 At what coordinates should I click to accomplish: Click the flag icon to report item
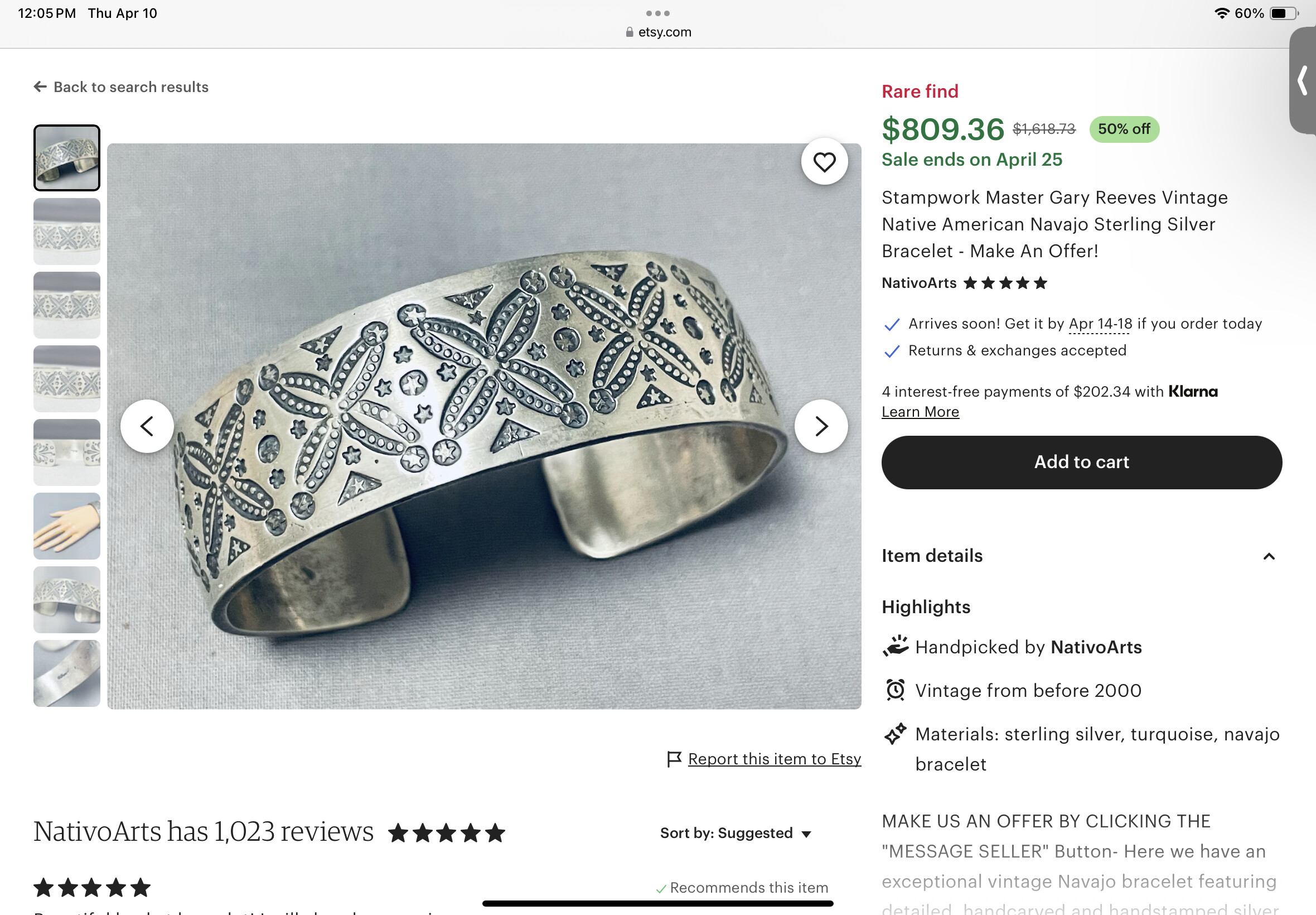[x=674, y=759]
